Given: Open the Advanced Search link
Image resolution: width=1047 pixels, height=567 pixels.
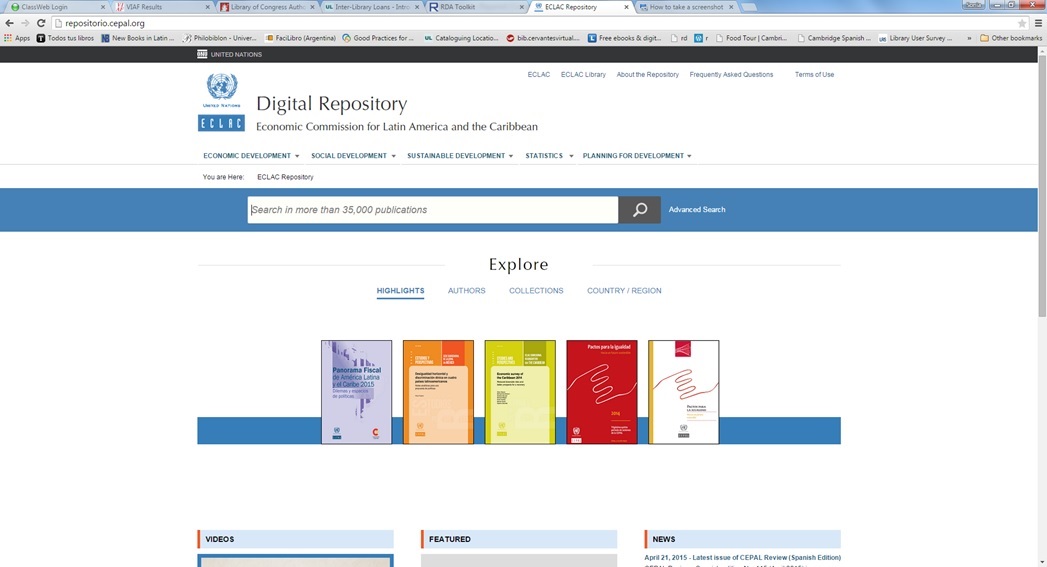Looking at the screenshot, I should pos(697,210).
